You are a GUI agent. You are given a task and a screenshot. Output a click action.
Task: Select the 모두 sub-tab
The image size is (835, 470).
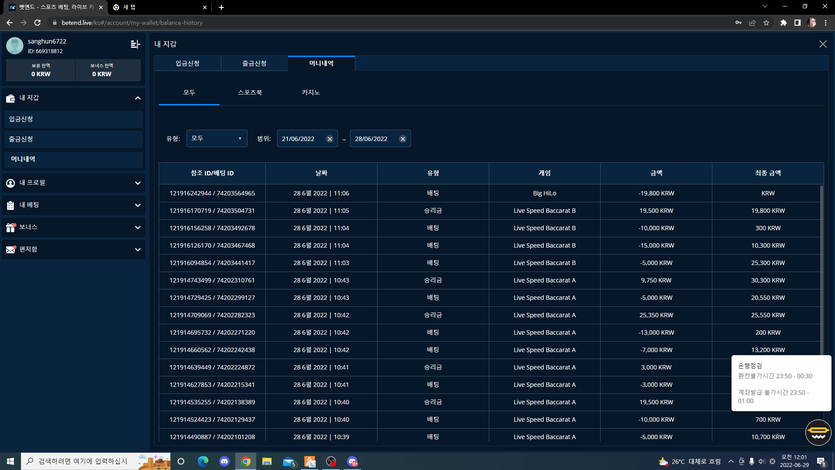coord(189,93)
